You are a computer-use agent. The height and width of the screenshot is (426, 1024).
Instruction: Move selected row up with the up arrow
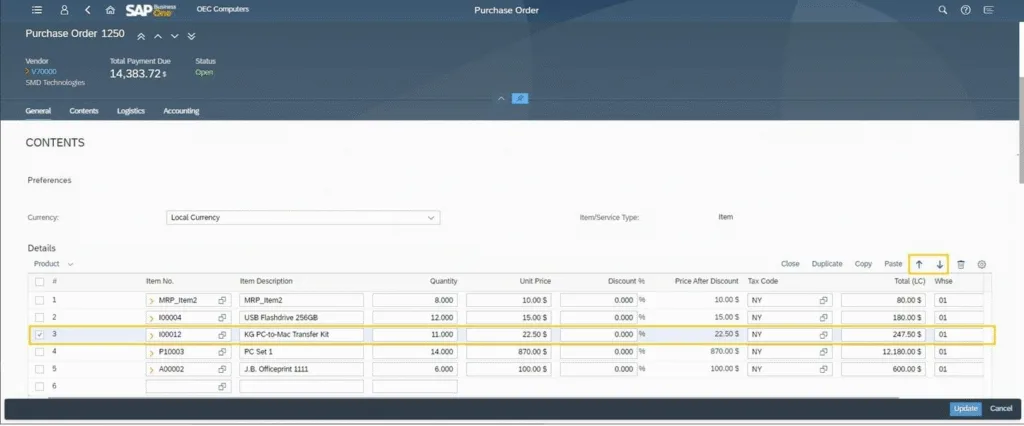(919, 264)
